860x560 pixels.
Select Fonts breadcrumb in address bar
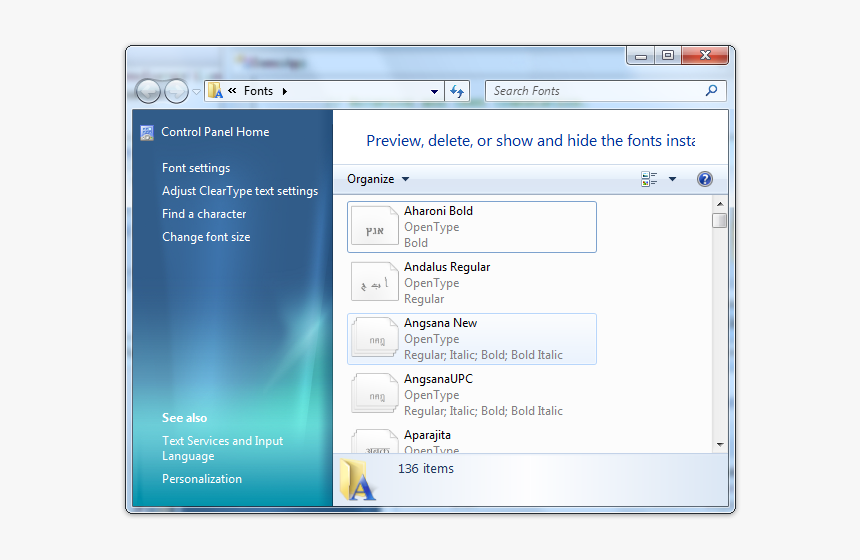pyautogui.click(x=258, y=91)
